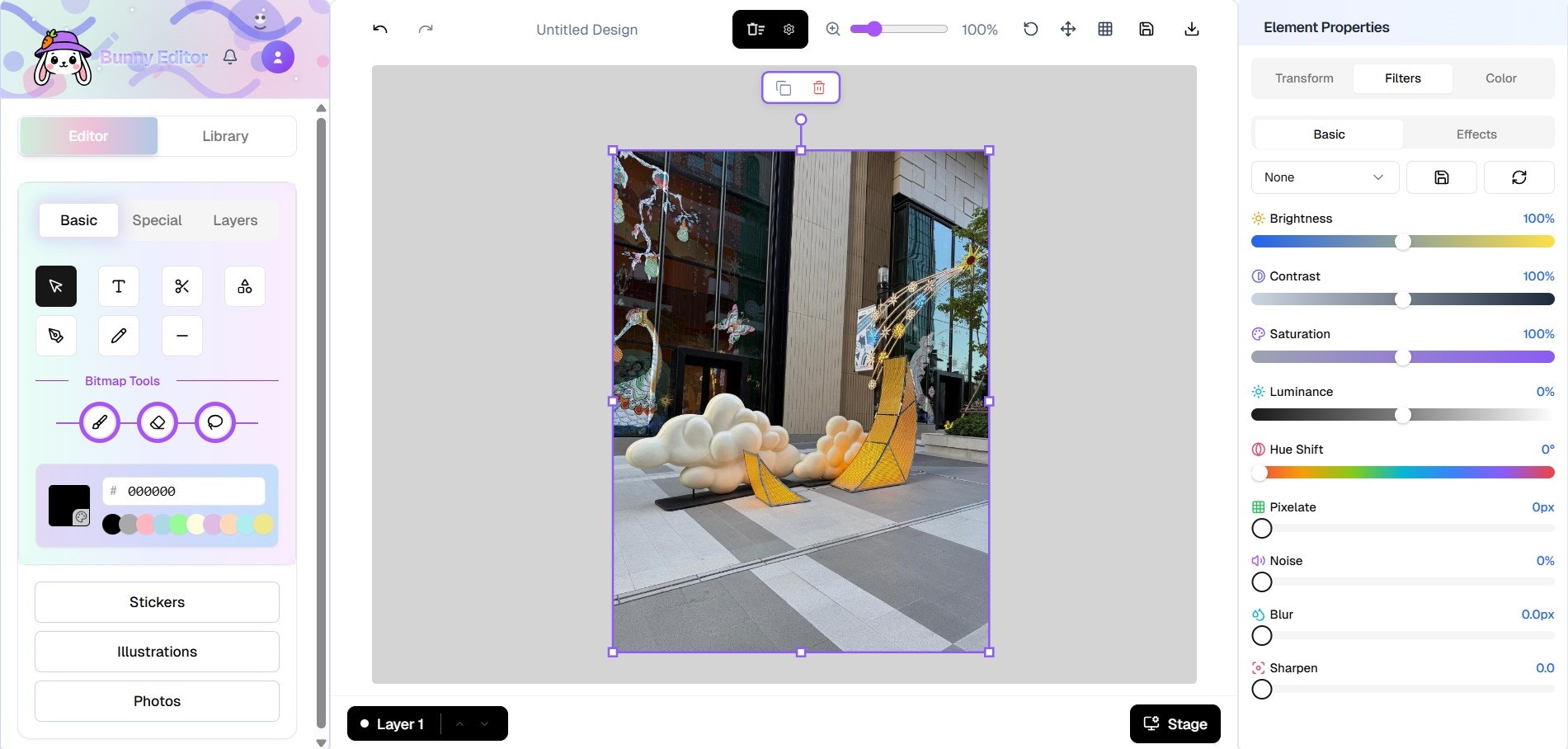Open the Shapes tool
The width and height of the screenshot is (1568, 749).
click(244, 286)
